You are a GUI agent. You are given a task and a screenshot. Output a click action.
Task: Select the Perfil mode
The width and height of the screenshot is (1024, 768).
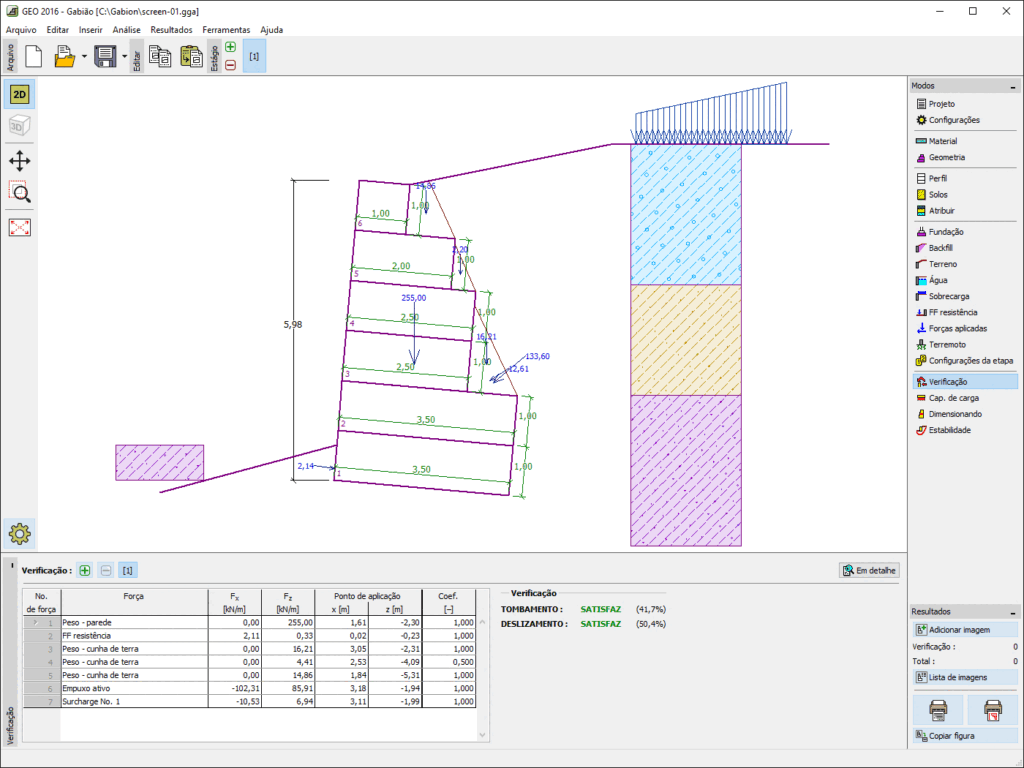[x=965, y=178]
